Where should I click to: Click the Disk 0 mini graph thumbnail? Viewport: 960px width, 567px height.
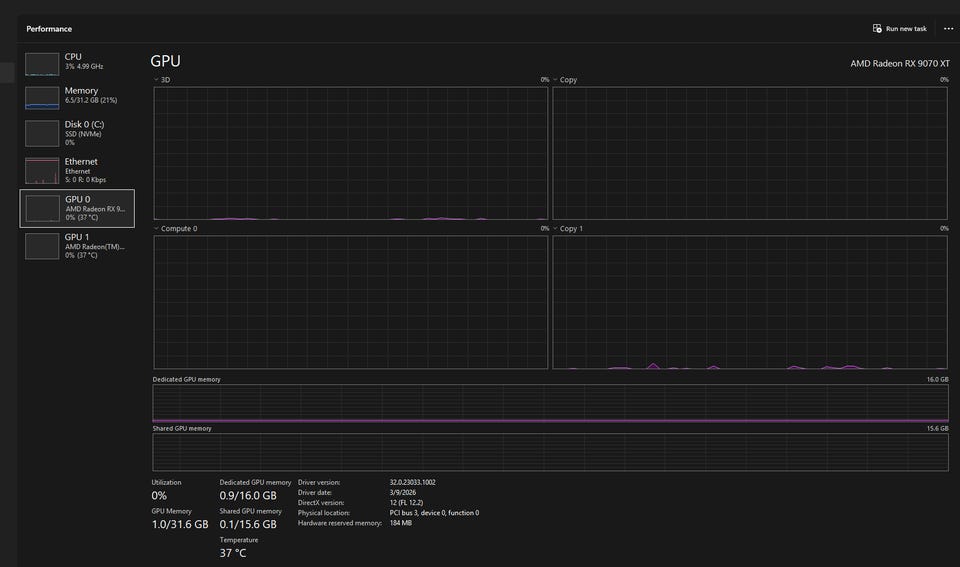pyautogui.click(x=42, y=133)
